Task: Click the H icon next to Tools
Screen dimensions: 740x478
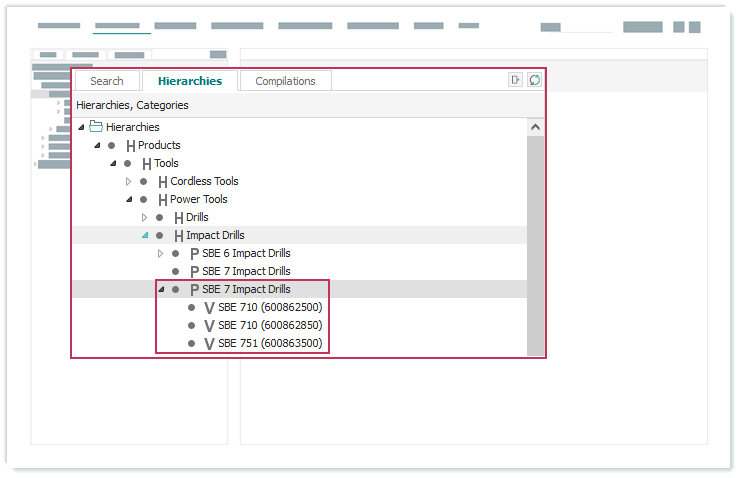Action: (147, 164)
